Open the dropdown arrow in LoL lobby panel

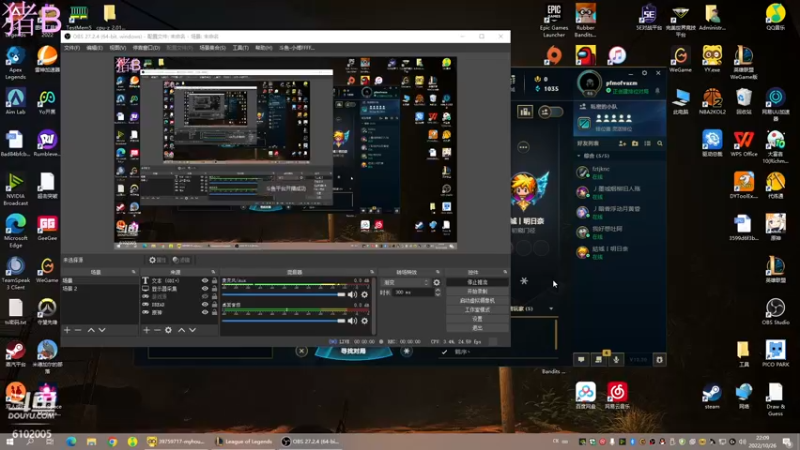551,309
